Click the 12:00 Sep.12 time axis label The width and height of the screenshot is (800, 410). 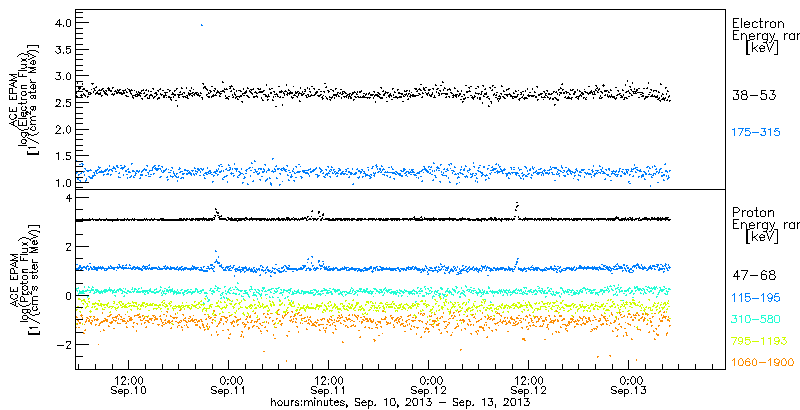coord(530,386)
